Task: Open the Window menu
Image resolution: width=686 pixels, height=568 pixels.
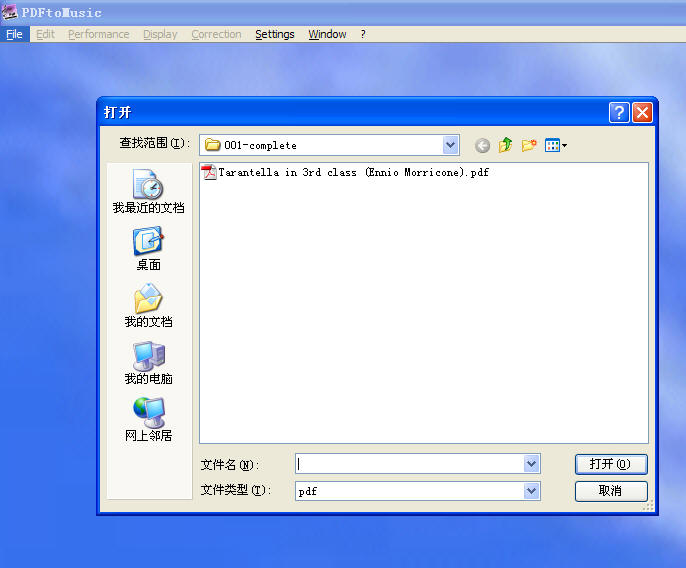Action: pos(327,34)
